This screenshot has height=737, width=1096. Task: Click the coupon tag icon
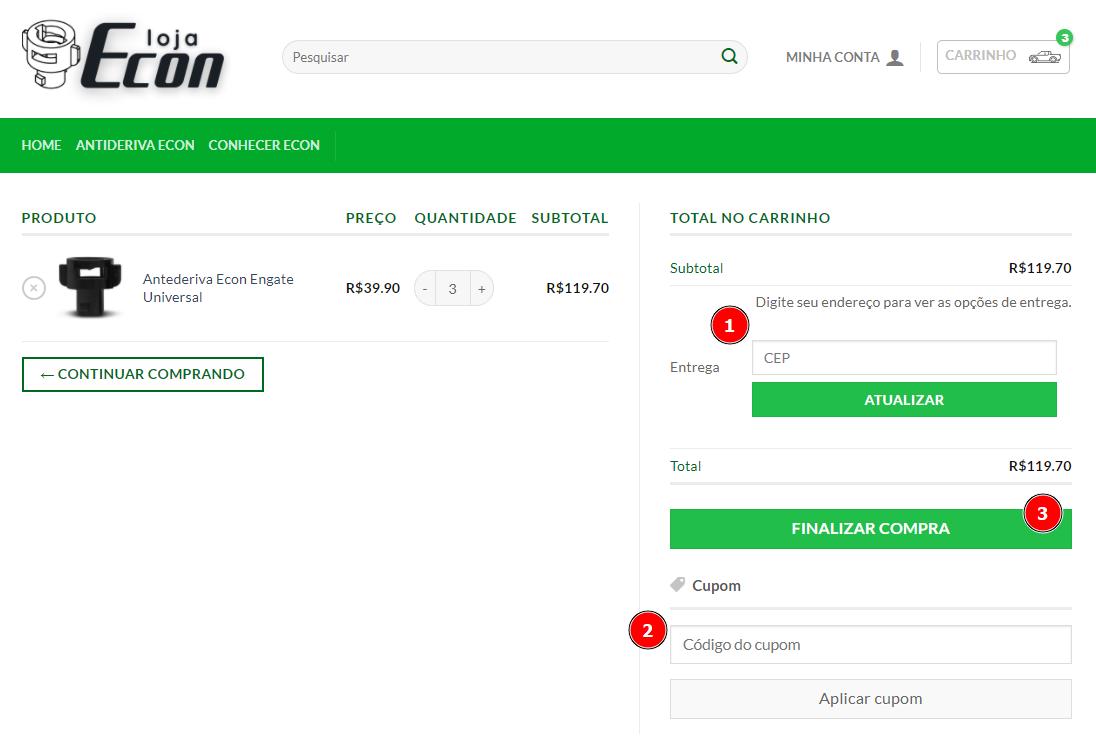pyautogui.click(x=678, y=585)
